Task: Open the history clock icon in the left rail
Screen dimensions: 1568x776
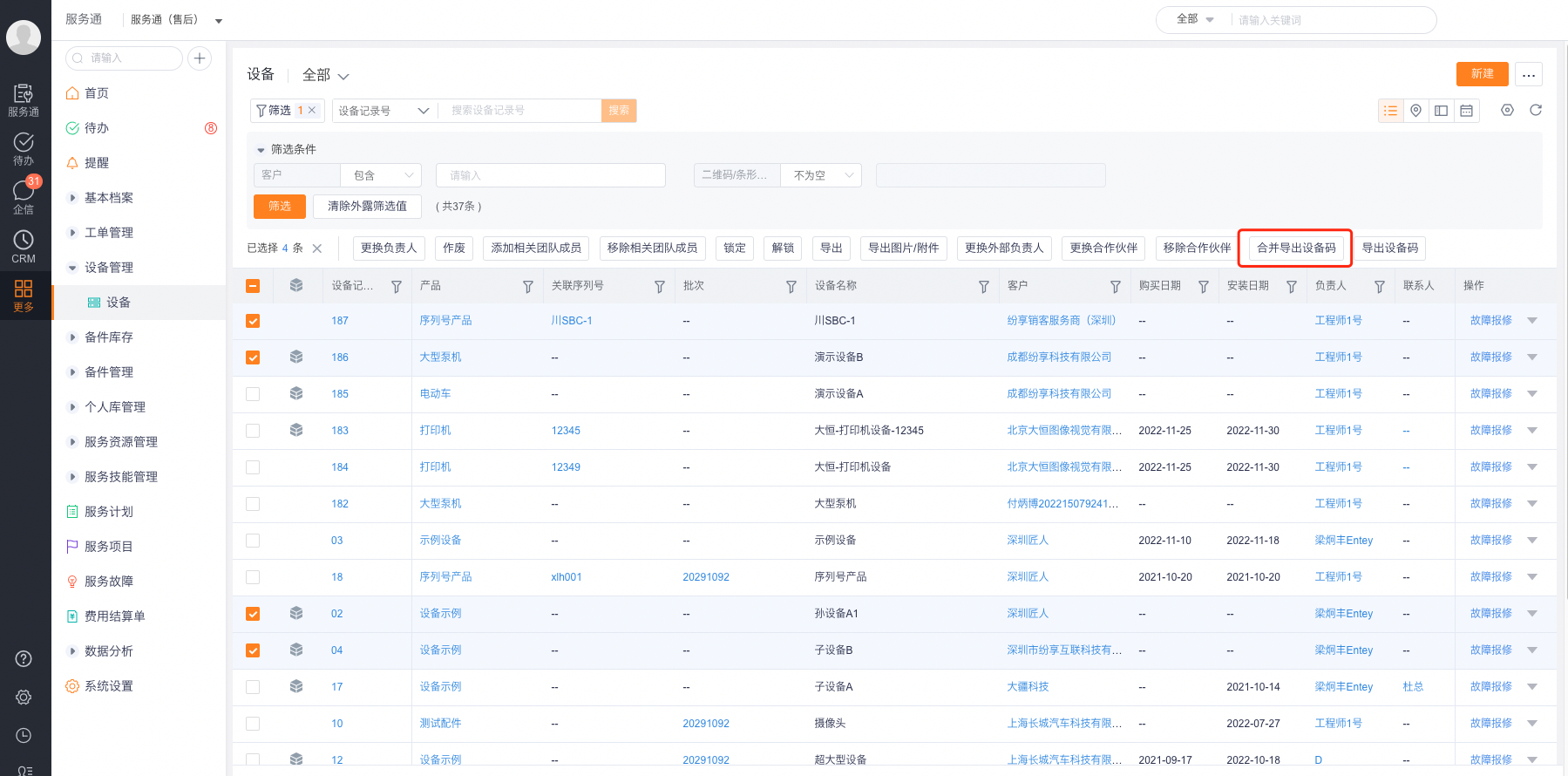Action: click(x=24, y=736)
